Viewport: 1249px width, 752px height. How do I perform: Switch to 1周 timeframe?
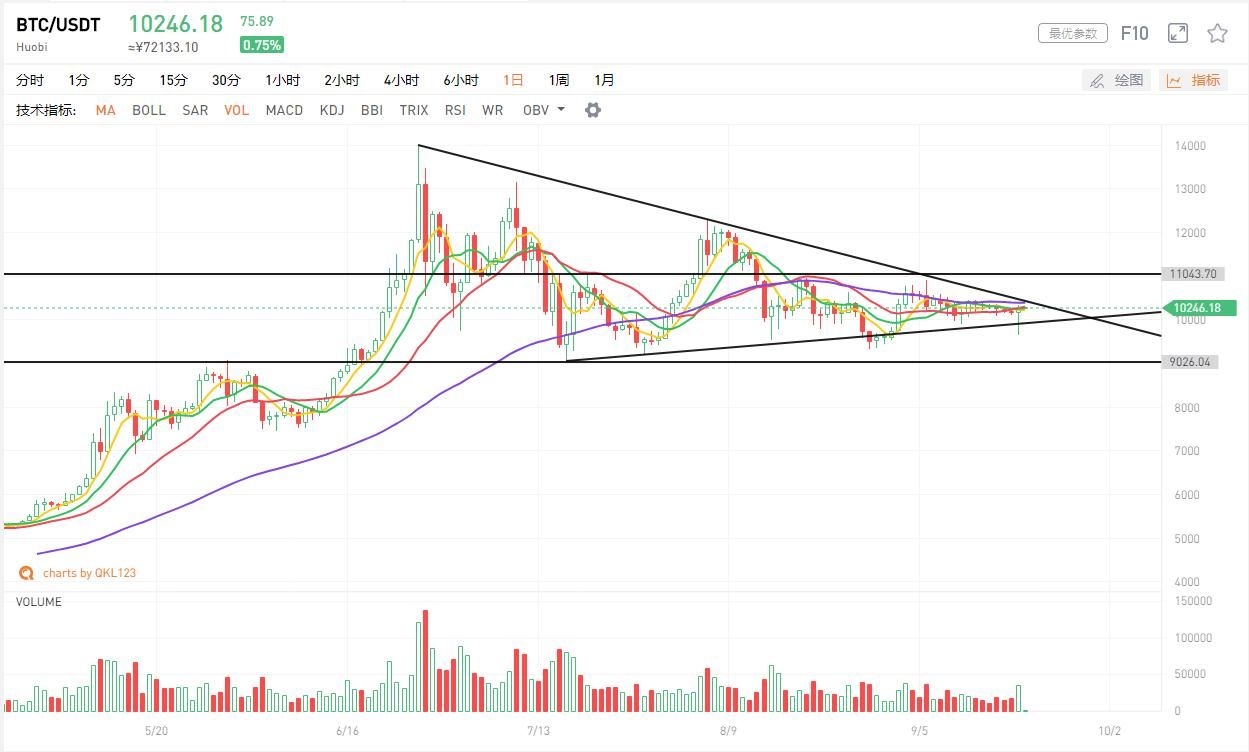pos(558,80)
